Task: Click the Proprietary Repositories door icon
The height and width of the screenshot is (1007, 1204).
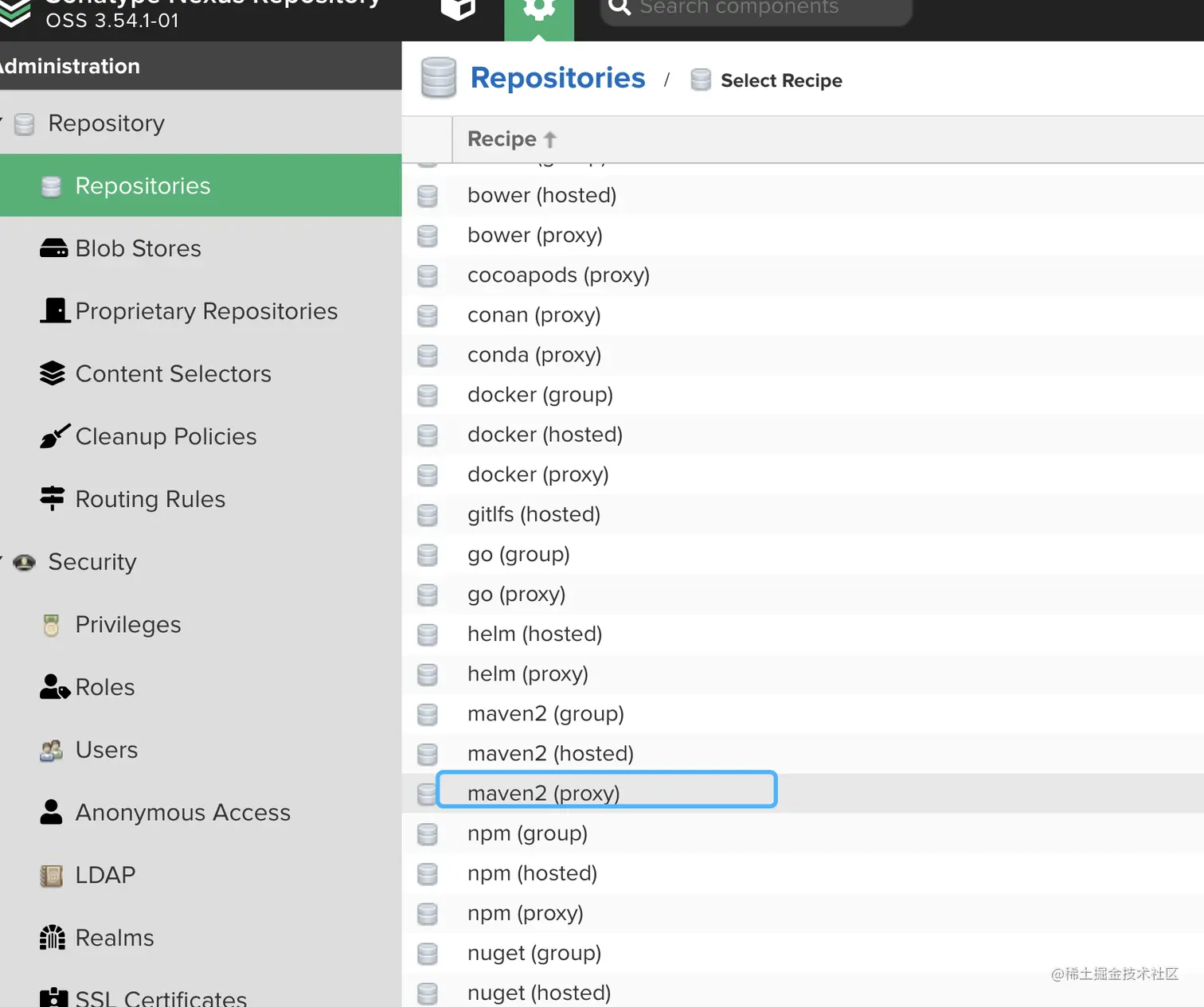Action: click(x=55, y=310)
